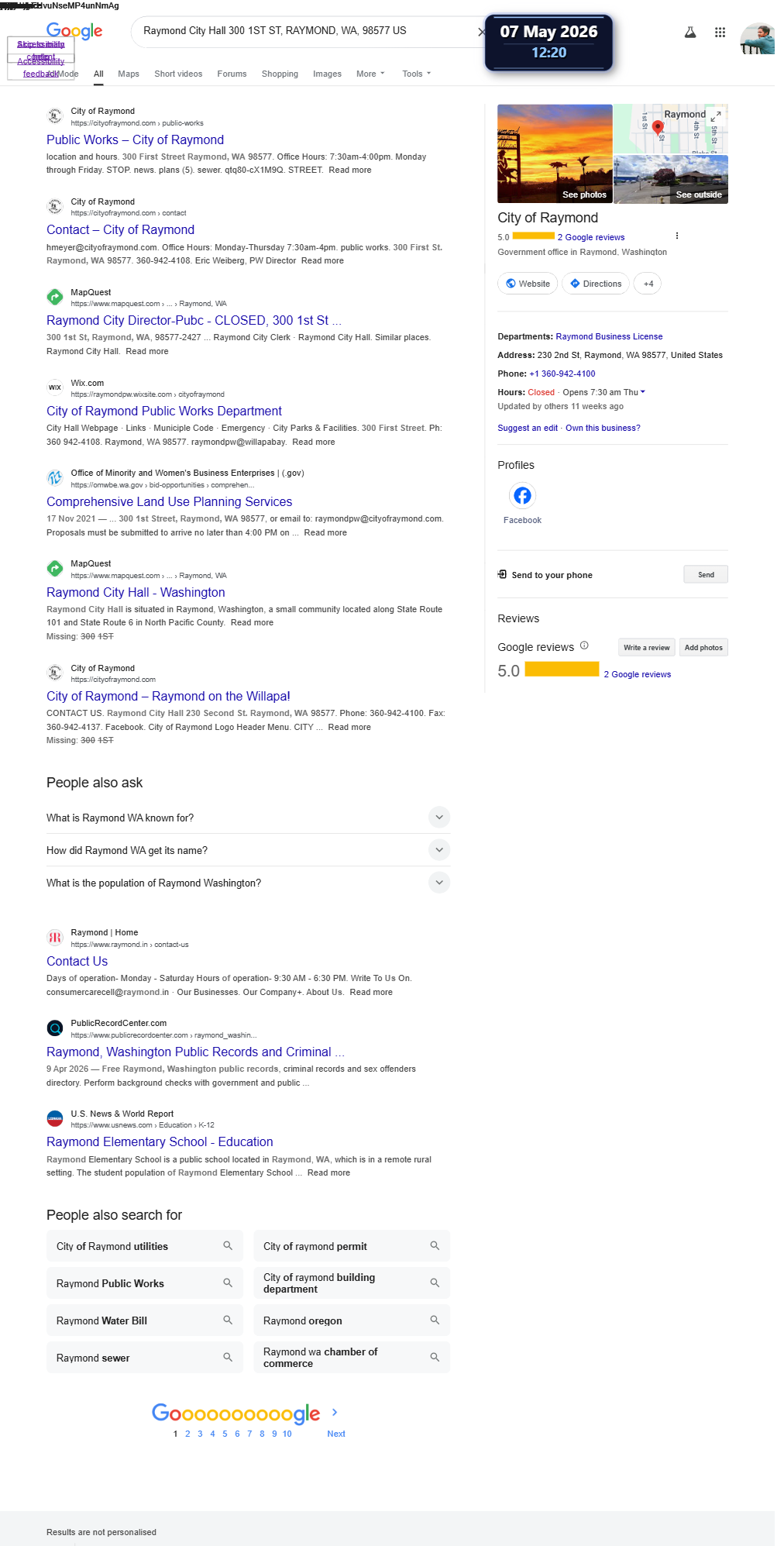
Task: Search City of Raymond utilities magnifier
Action: point(228,1245)
